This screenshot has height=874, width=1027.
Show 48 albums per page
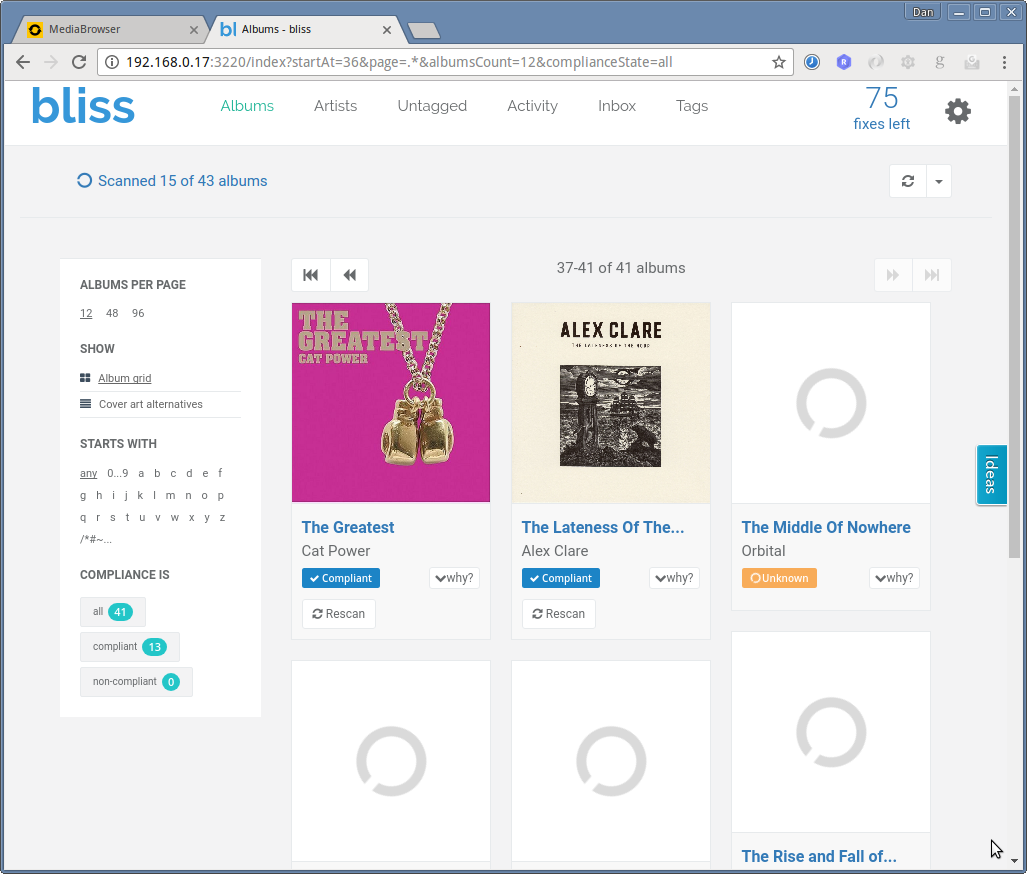pos(112,313)
